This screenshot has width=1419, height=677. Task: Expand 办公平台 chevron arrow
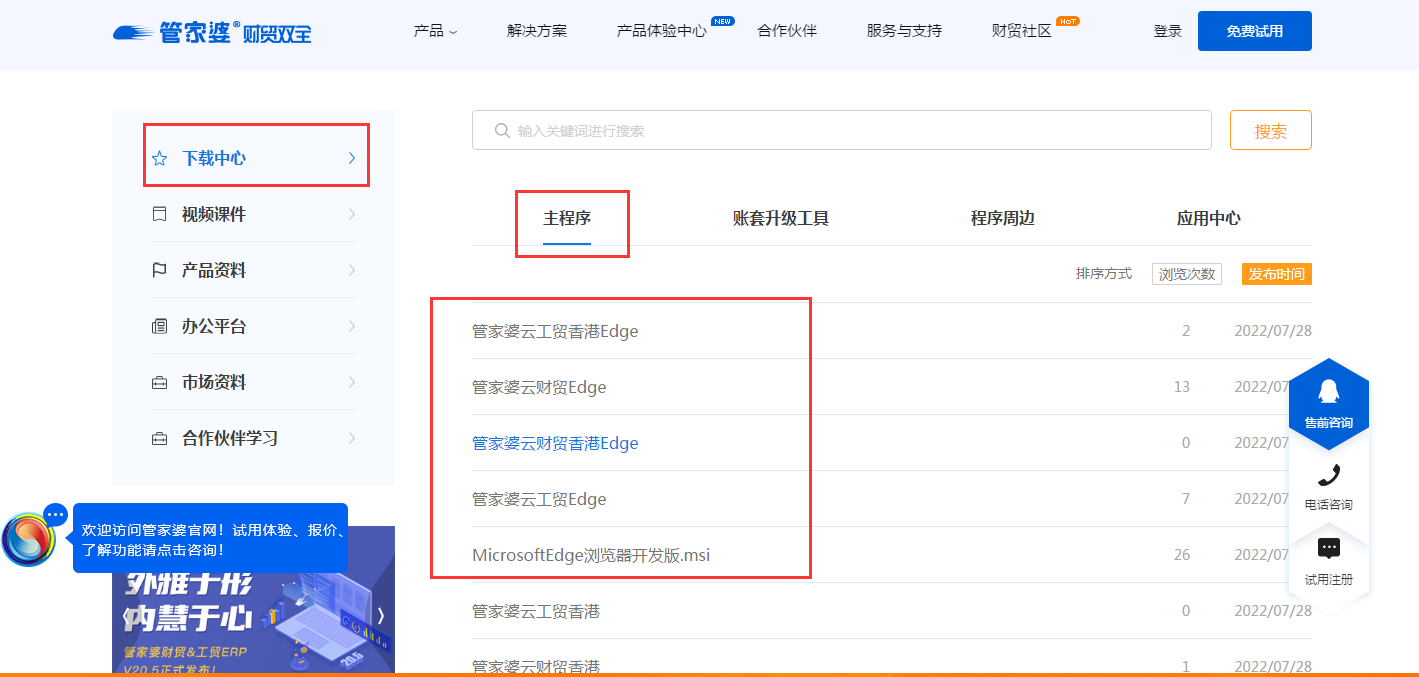tap(351, 326)
